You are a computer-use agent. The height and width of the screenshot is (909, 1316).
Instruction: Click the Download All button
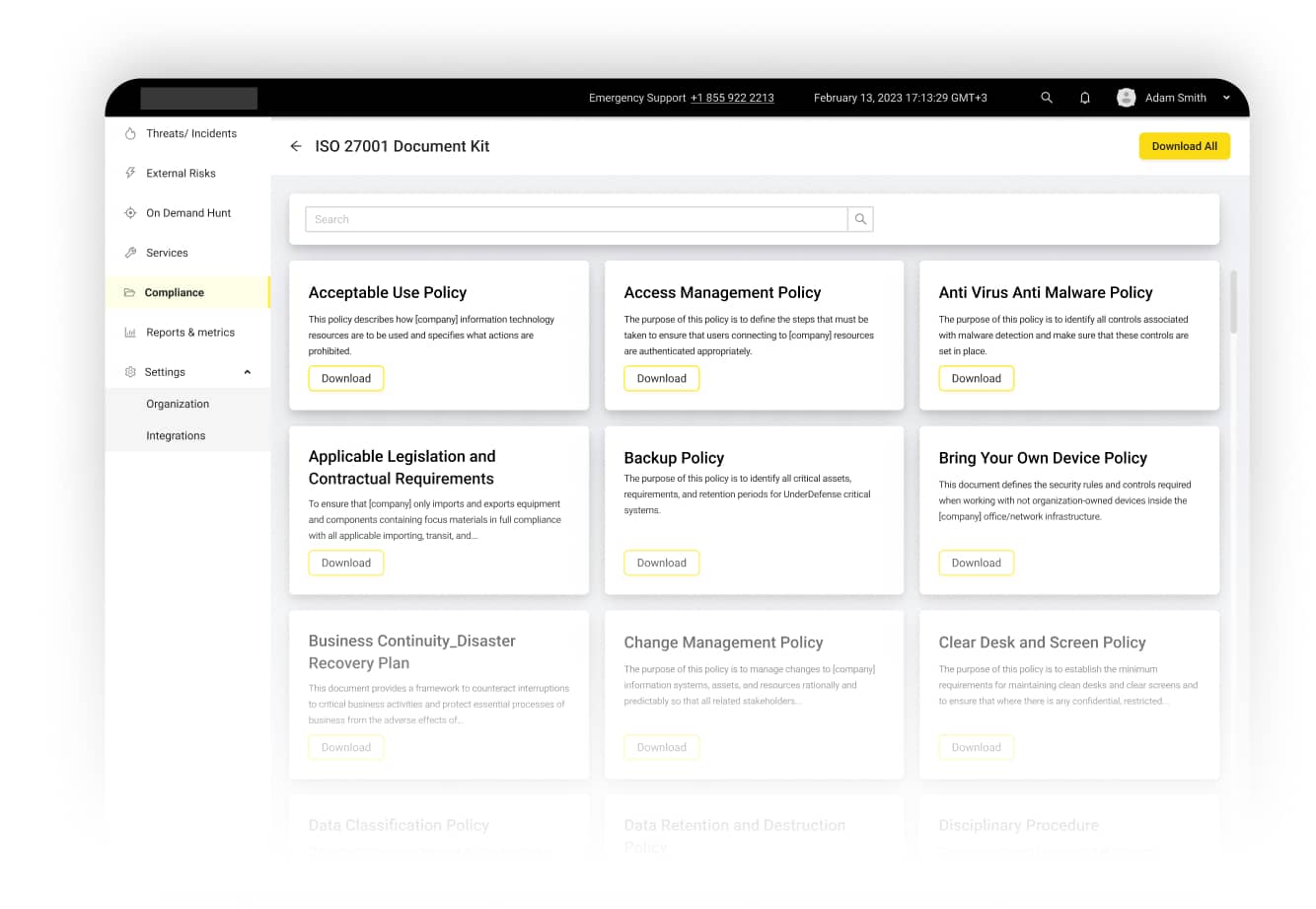click(x=1184, y=146)
